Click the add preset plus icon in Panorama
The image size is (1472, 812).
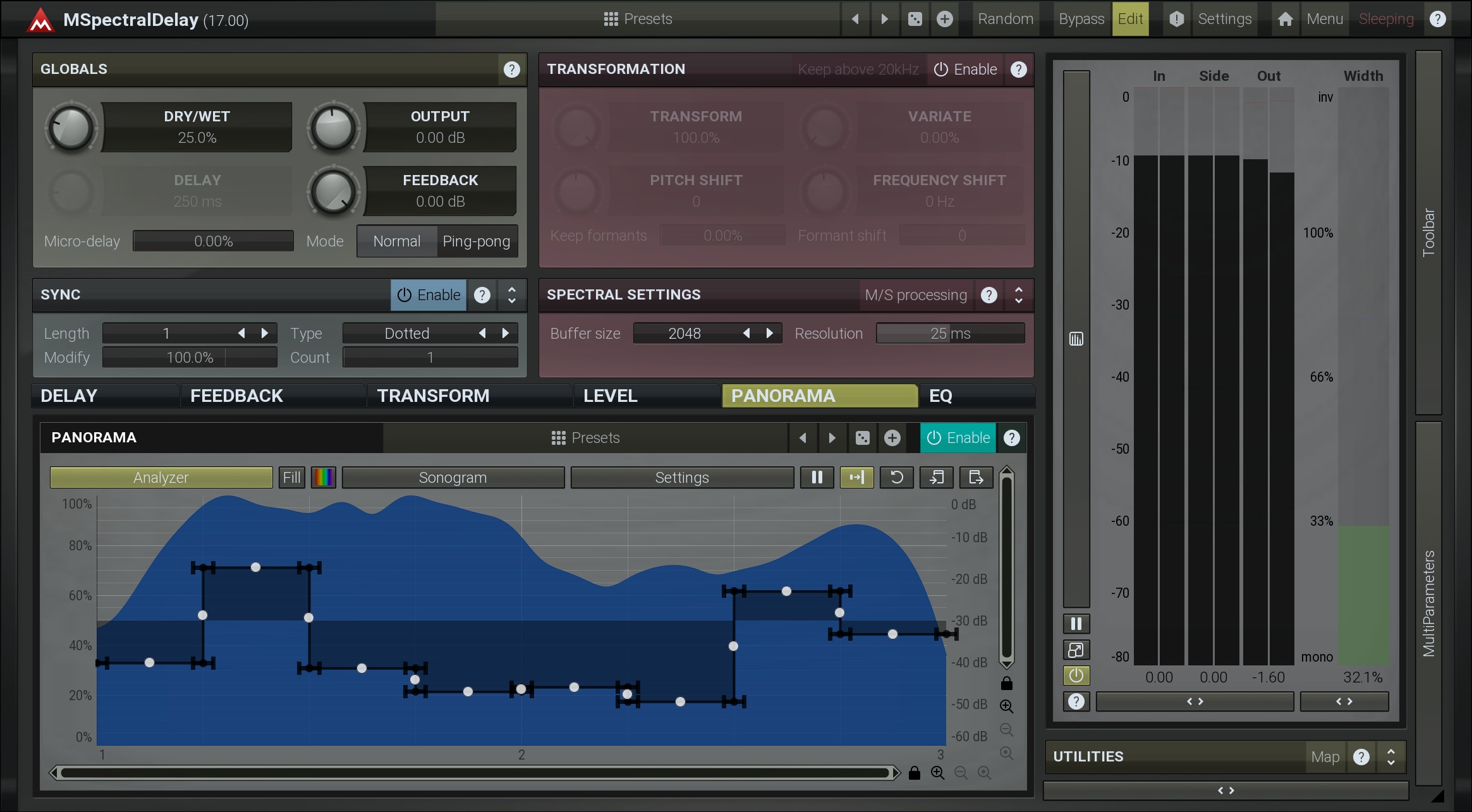click(892, 438)
